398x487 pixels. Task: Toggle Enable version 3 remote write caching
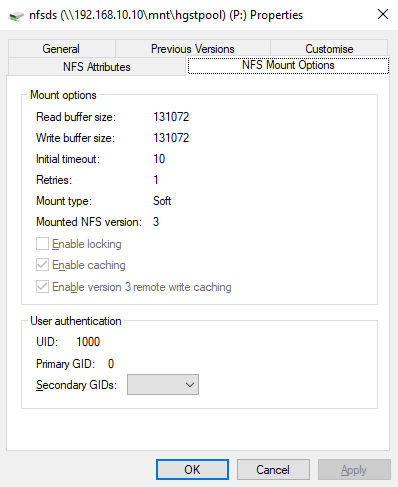tap(42, 287)
